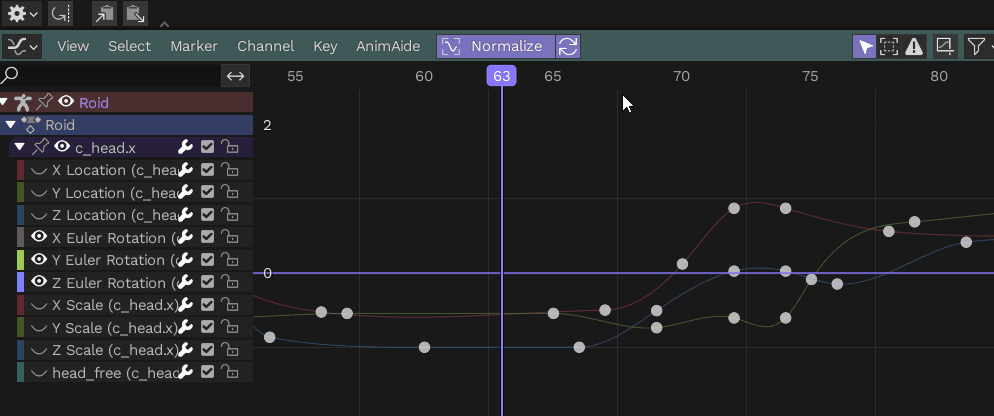Enable Only Show Selected filter
994x416 pixels.
864,46
